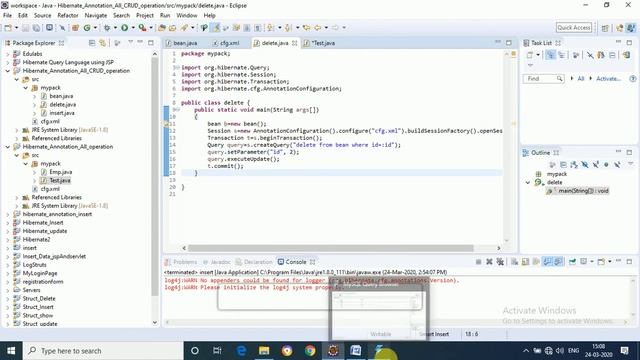Expand JRE System Library in CRUD project
Viewport: 640px width, 360px height.
17,130
